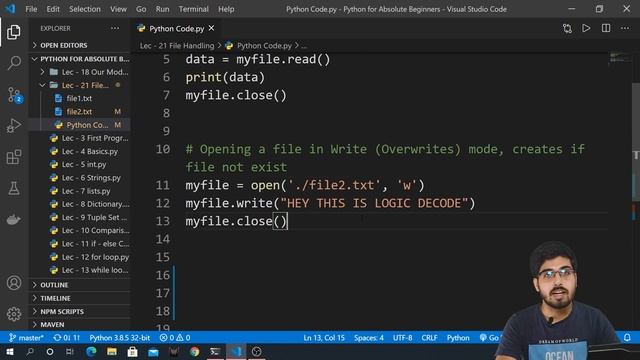This screenshot has height=360, width=640.
Task: Click Python 3.8.5 32-bit interpreter selector
Action: pyautogui.click(x=120, y=338)
